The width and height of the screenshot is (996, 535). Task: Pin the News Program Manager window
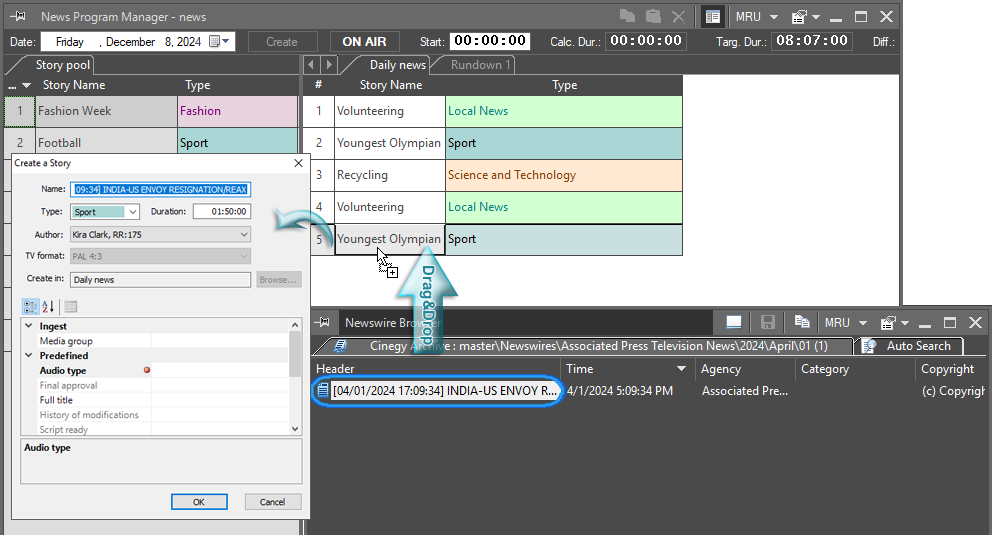(19, 17)
